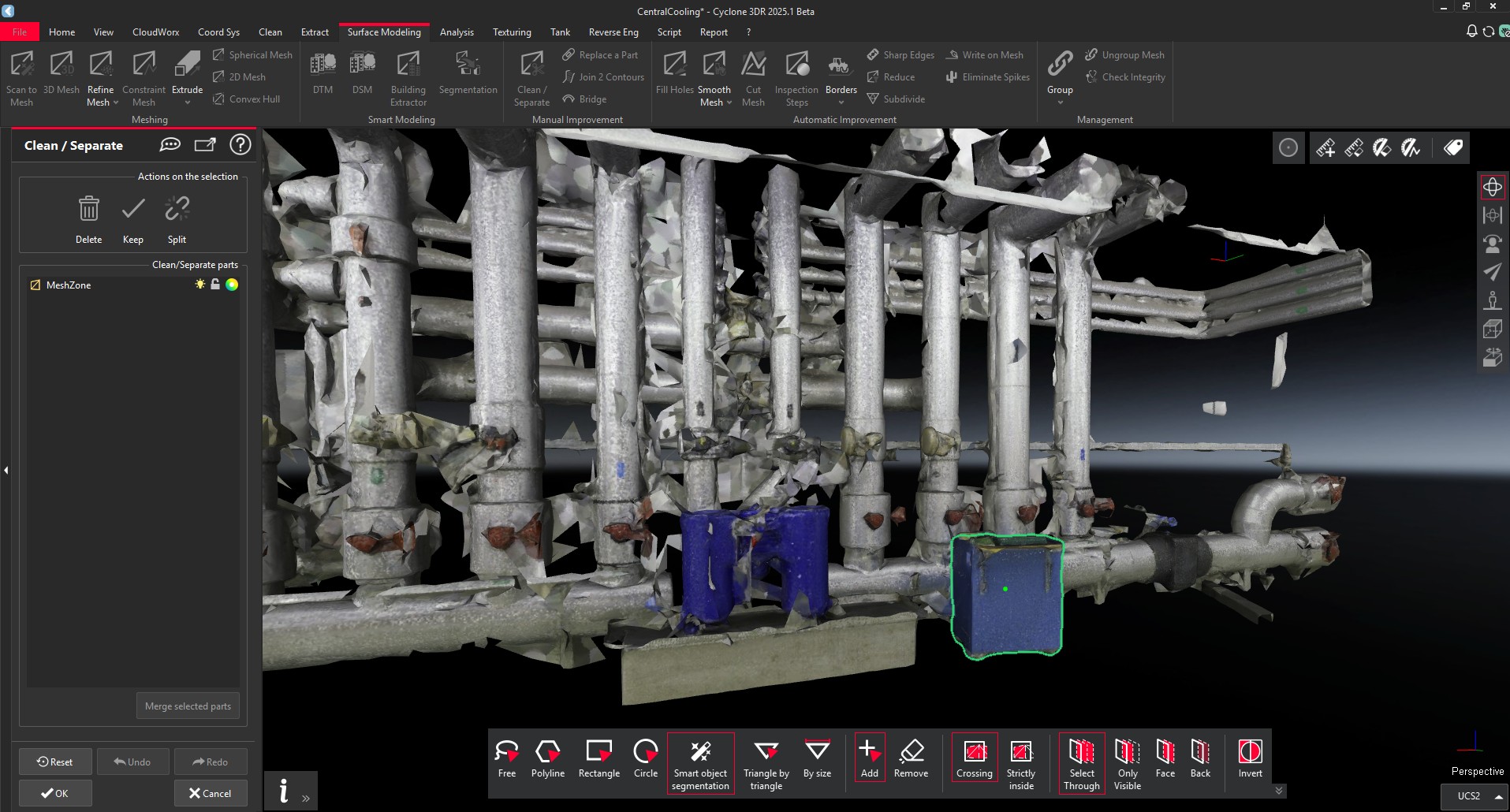Screen dimensions: 1510x812
Task: Open the Texturing ribbon tab
Action: click(512, 32)
